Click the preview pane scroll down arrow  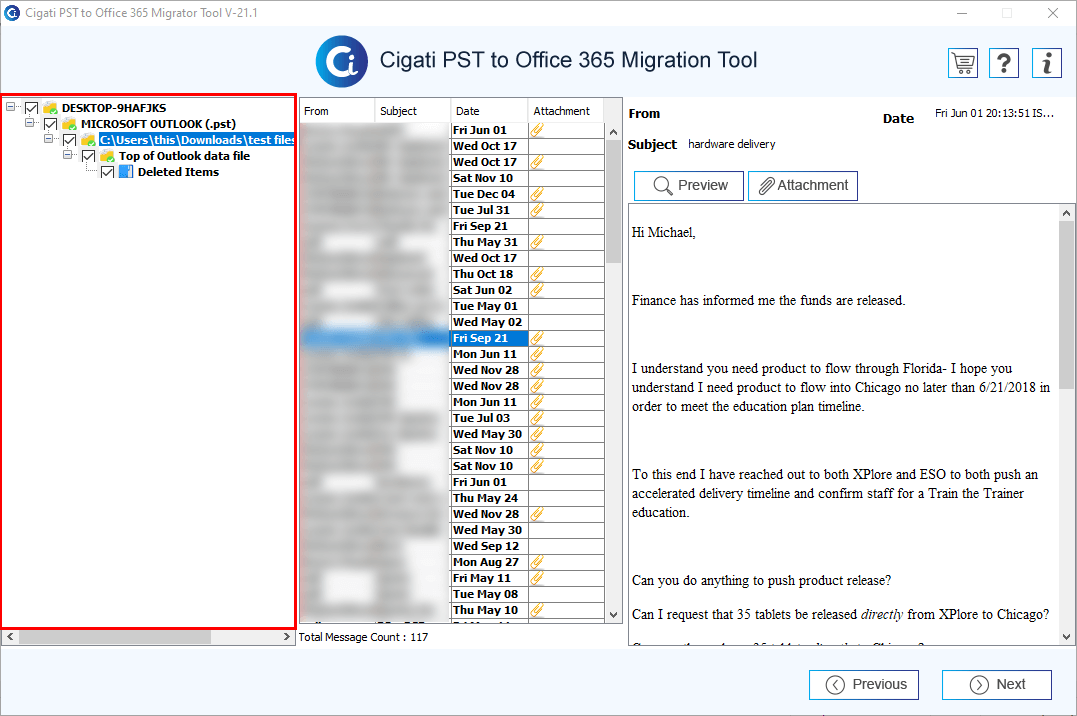point(1066,637)
